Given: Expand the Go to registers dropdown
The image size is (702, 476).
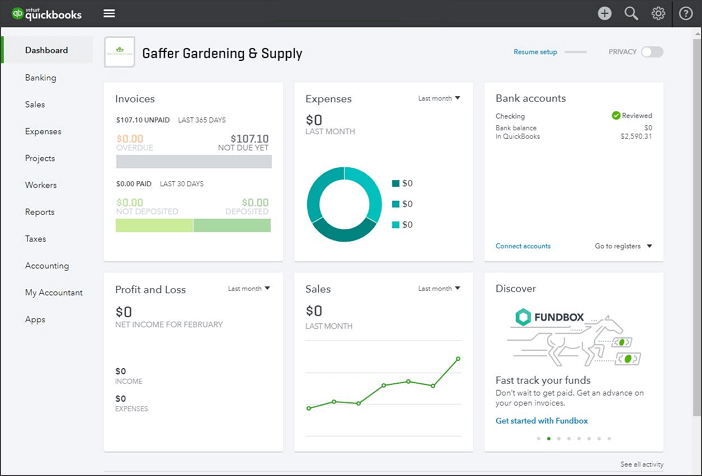Looking at the screenshot, I should (x=623, y=246).
